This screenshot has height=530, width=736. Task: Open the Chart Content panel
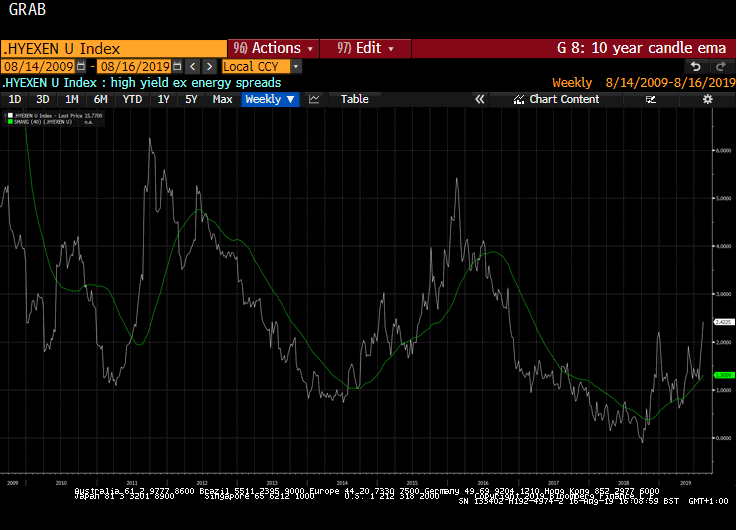coord(556,99)
